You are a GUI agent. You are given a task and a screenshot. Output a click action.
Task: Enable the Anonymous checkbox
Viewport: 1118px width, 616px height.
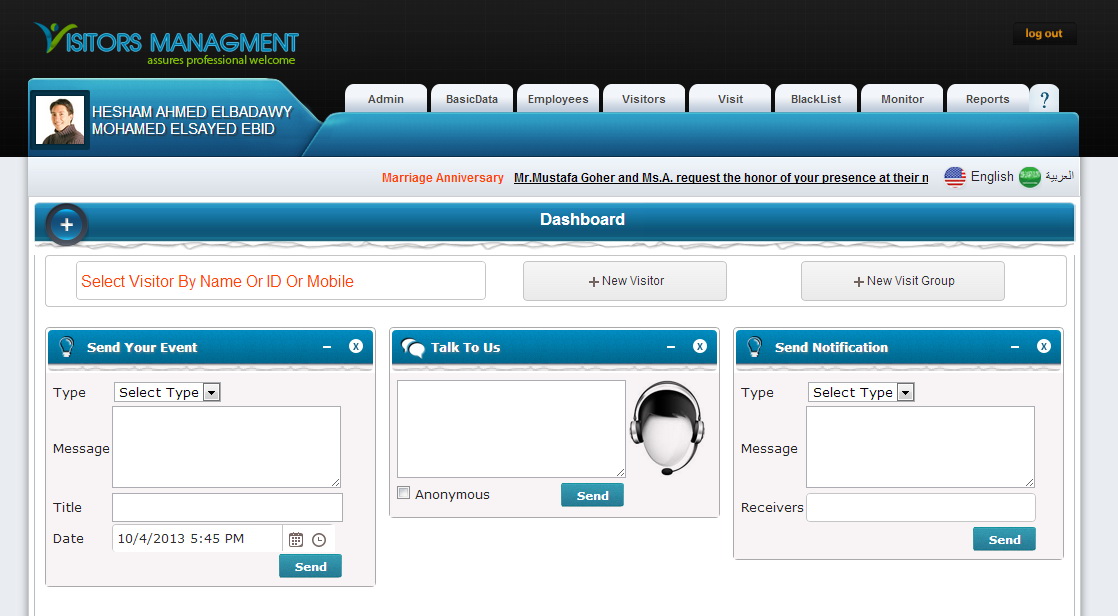click(x=404, y=493)
